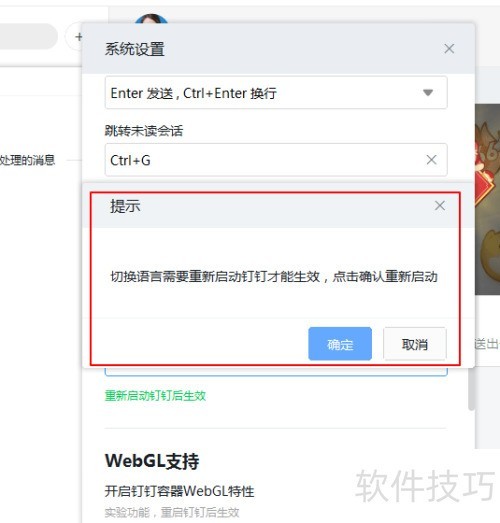Focus the Ctrl+G shortcut input field

[x=276, y=160]
